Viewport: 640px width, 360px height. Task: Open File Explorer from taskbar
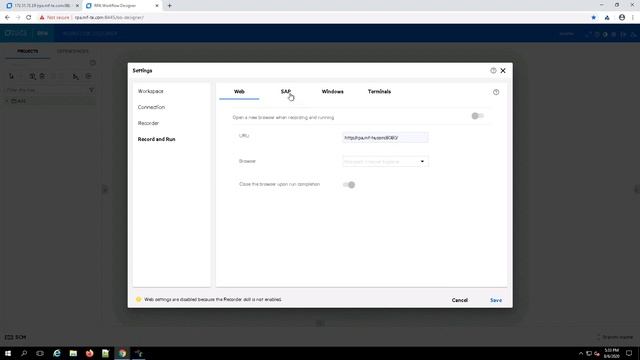[73, 353]
